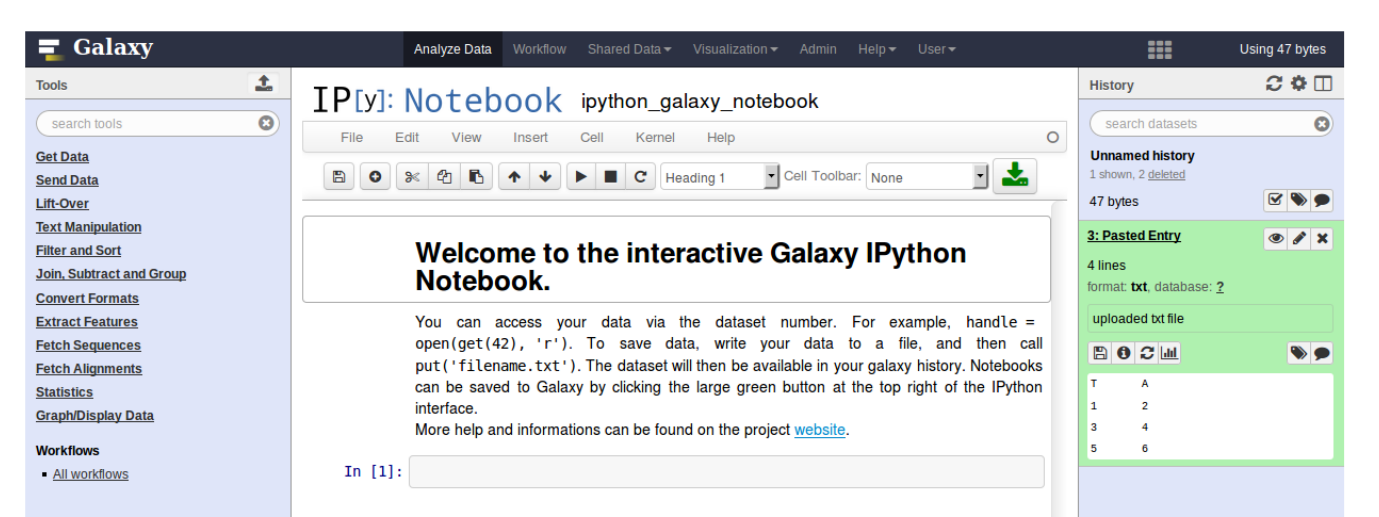Open the All workflows link

pyautogui.click(x=91, y=474)
